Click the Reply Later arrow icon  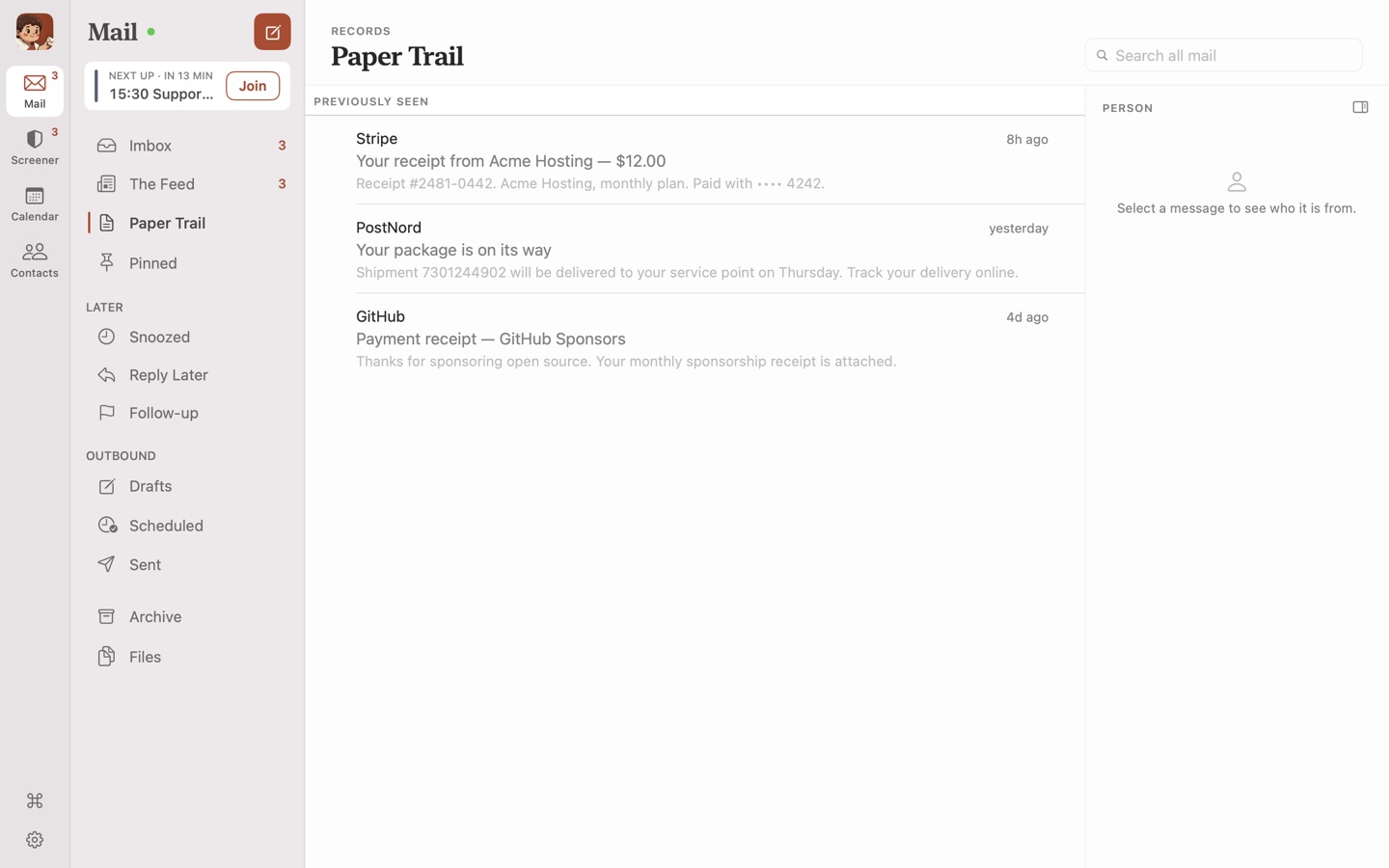click(107, 374)
